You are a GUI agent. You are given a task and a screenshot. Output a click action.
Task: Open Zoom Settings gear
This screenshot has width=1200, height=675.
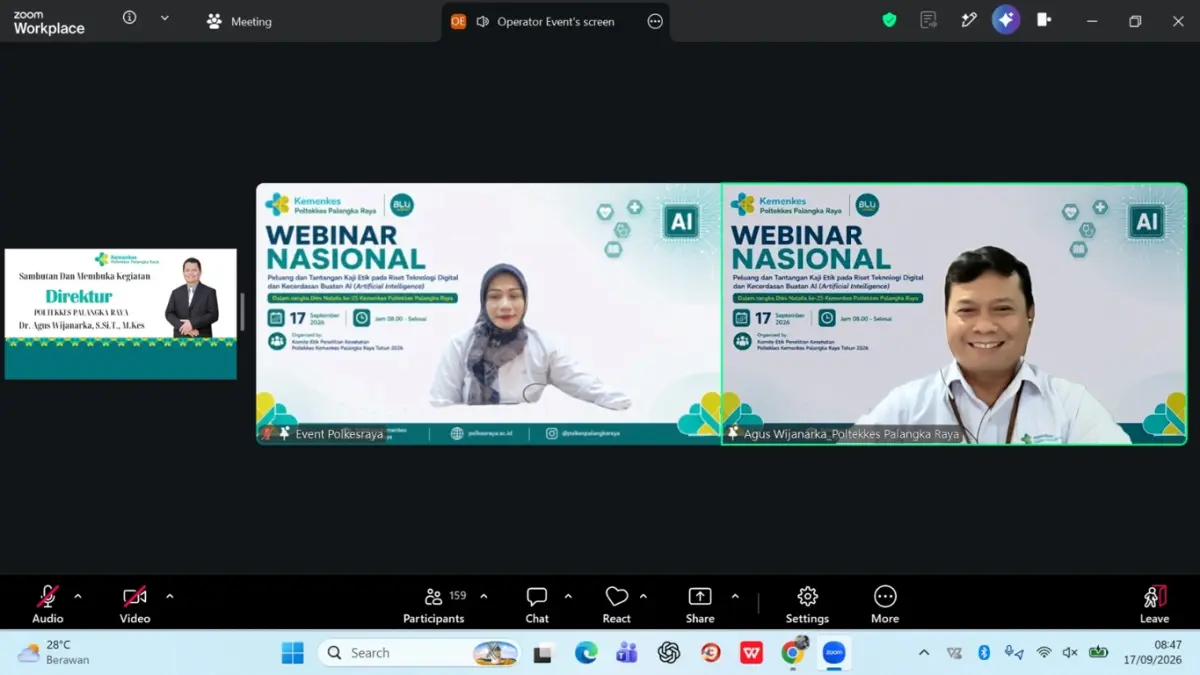pos(807,604)
